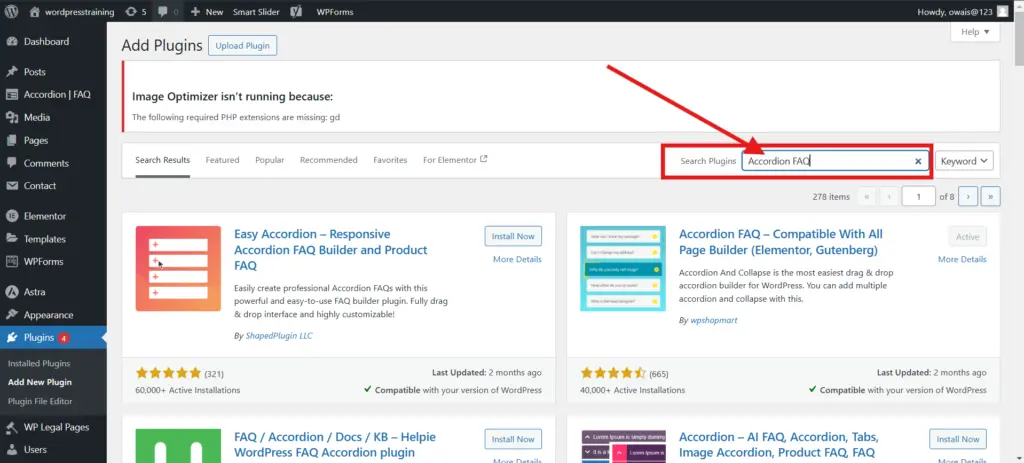Open More Details for Easy Accordion

[517, 259]
